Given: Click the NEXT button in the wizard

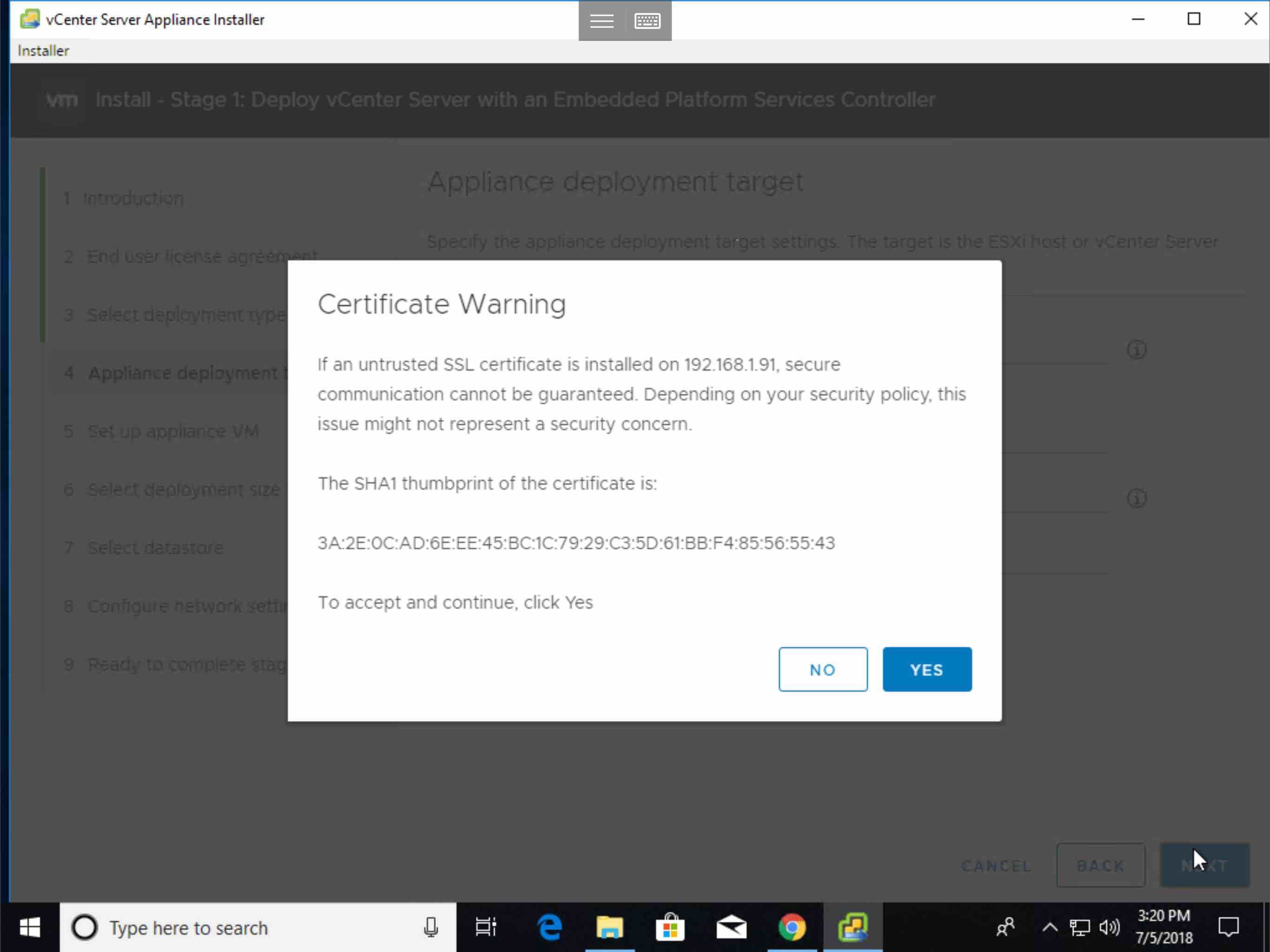Looking at the screenshot, I should (1204, 865).
